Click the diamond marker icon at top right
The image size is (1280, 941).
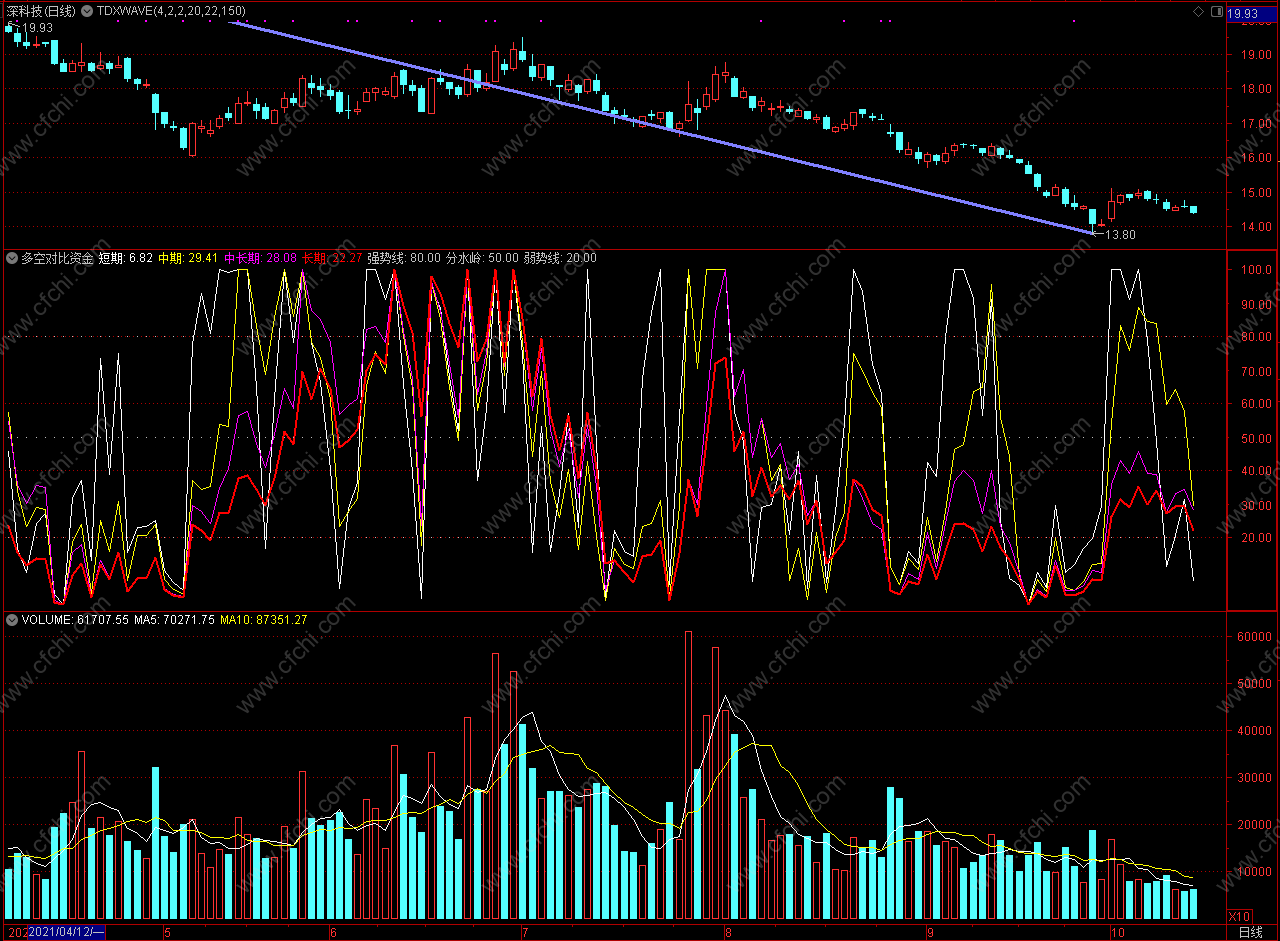tap(1198, 11)
